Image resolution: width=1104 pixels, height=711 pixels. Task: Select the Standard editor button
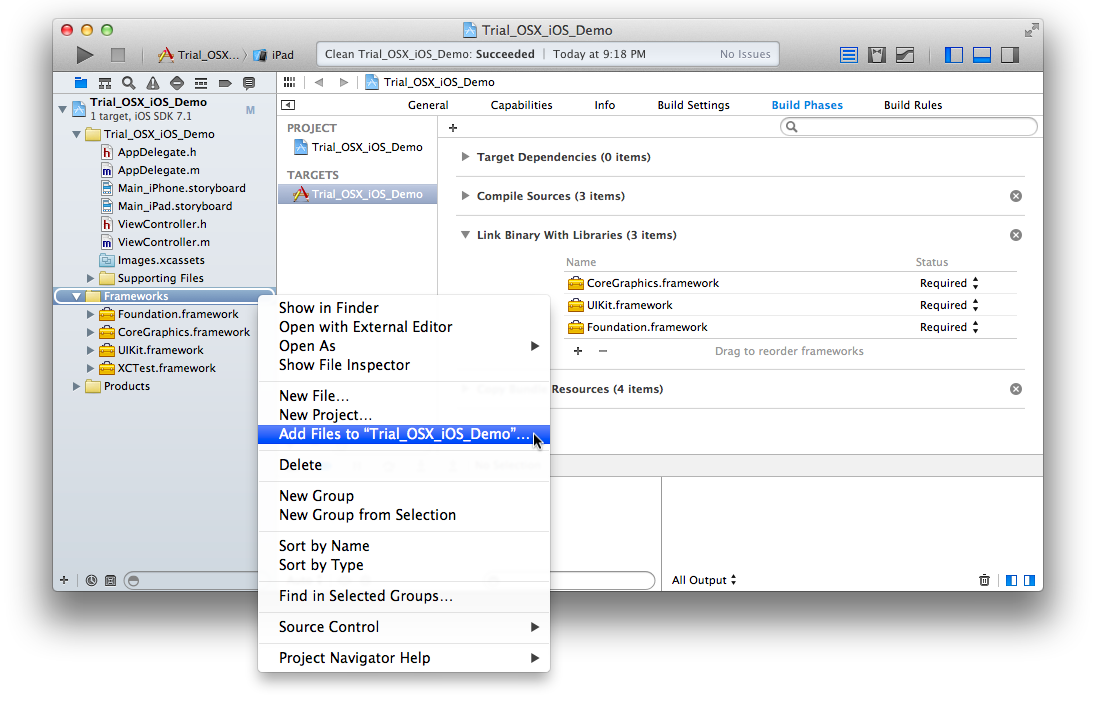click(849, 55)
